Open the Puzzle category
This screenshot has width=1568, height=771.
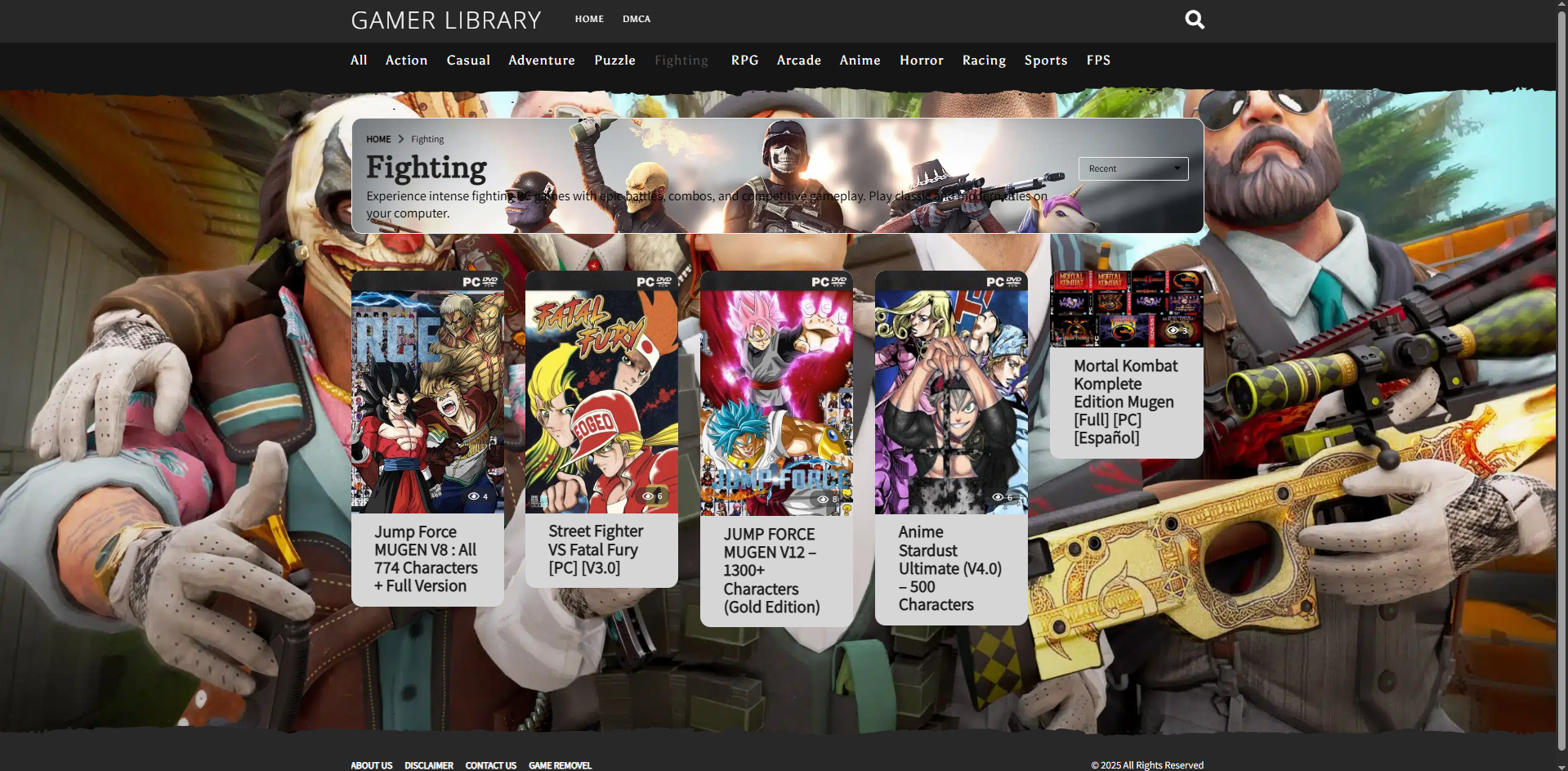coord(615,61)
